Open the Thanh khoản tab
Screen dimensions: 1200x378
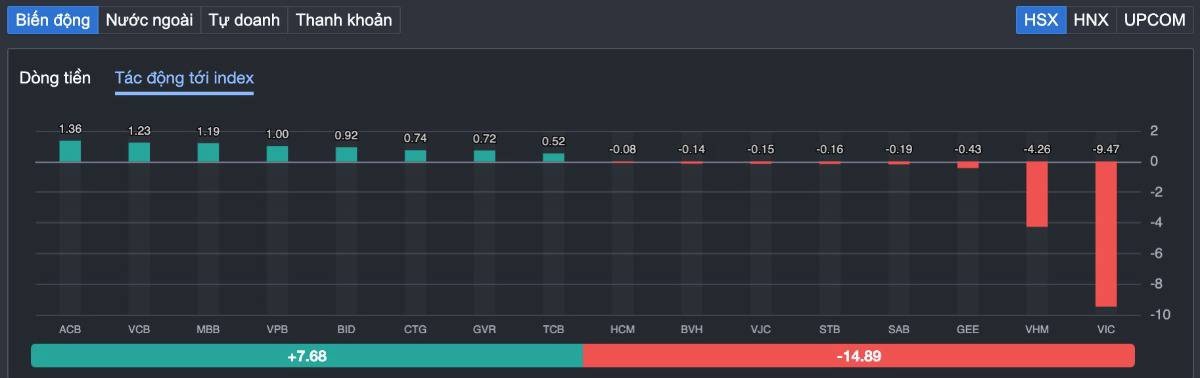(x=344, y=20)
